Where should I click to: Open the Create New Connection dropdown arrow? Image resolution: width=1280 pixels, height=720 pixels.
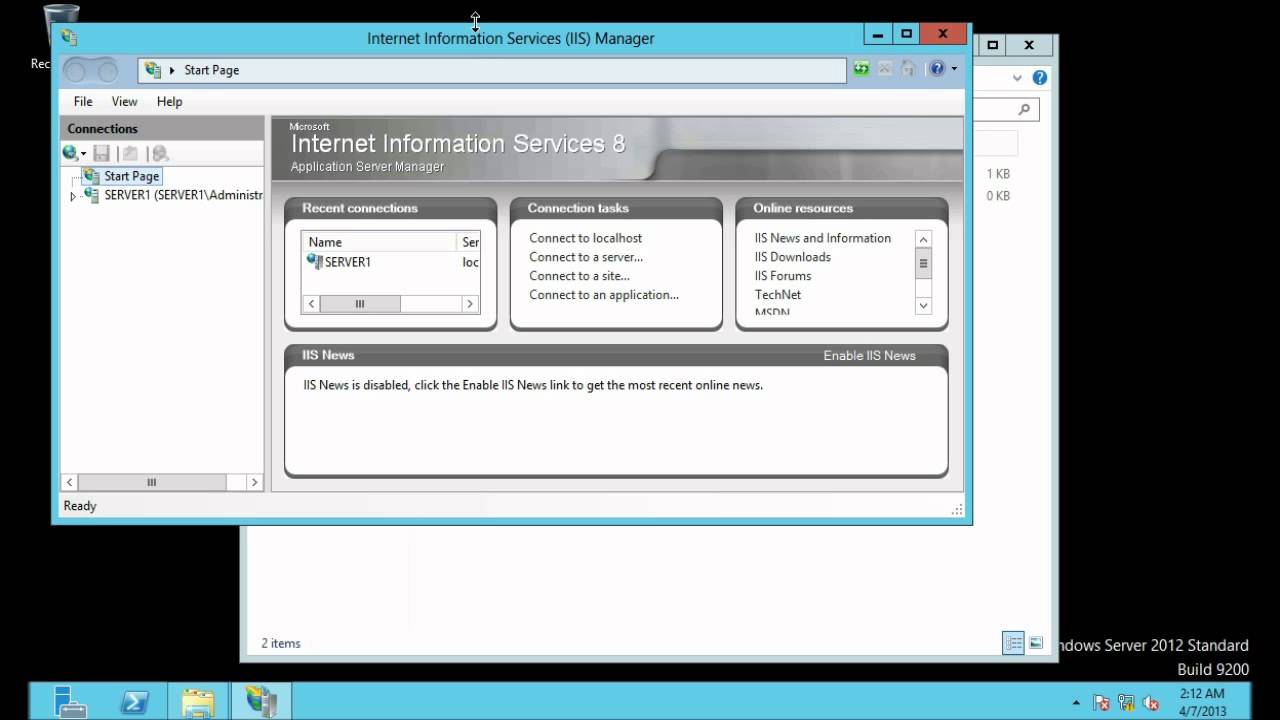pos(84,154)
